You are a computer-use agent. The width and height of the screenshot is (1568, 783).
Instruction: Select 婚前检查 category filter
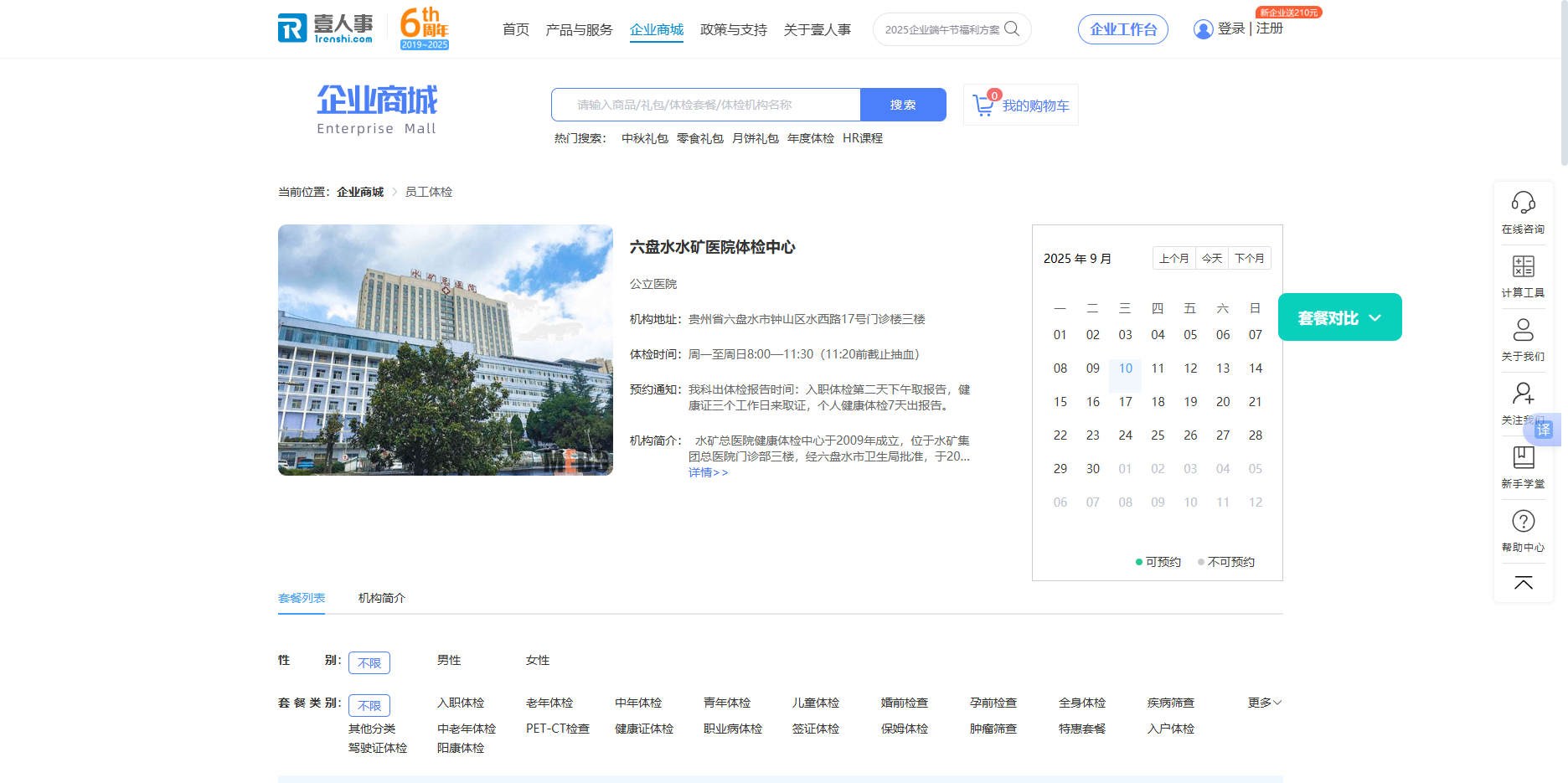[x=905, y=703]
